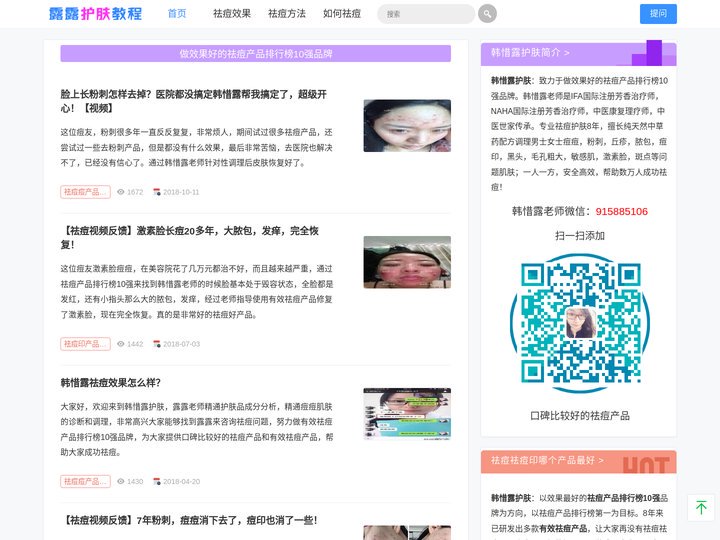
Task: Open thumbnail of the 激素脸 article red face
Action: 407,262
